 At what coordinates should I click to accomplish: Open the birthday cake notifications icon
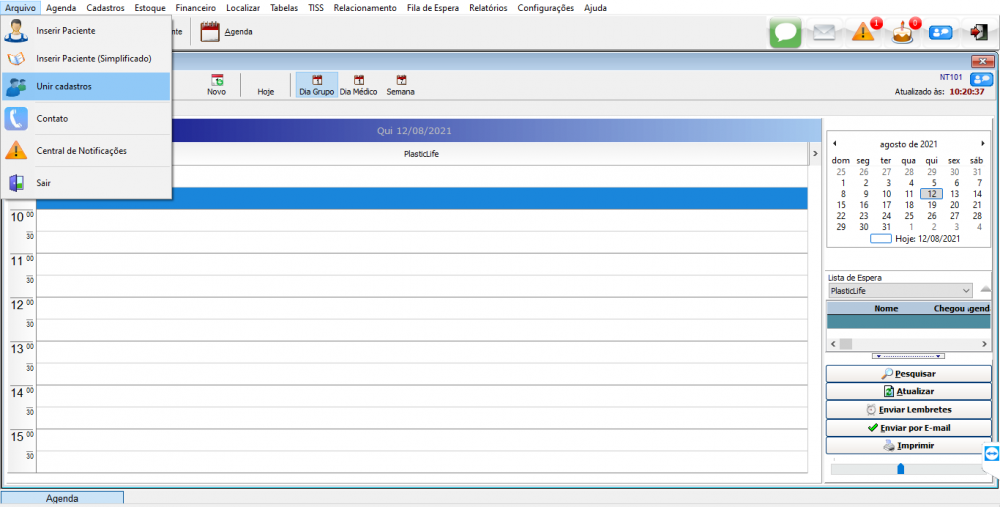[903, 32]
